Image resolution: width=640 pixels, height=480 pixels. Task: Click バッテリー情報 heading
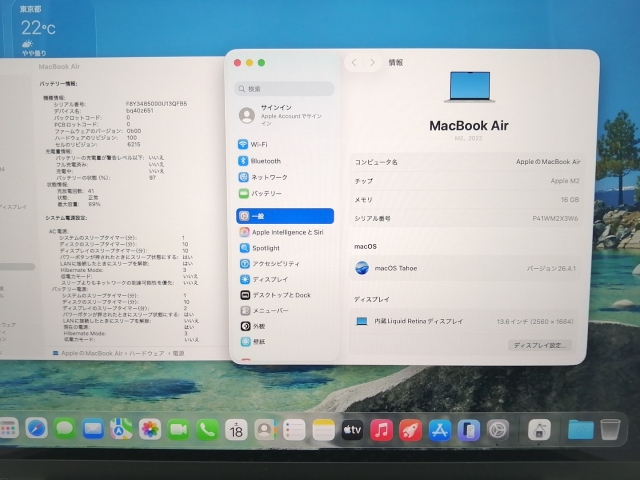point(58,84)
